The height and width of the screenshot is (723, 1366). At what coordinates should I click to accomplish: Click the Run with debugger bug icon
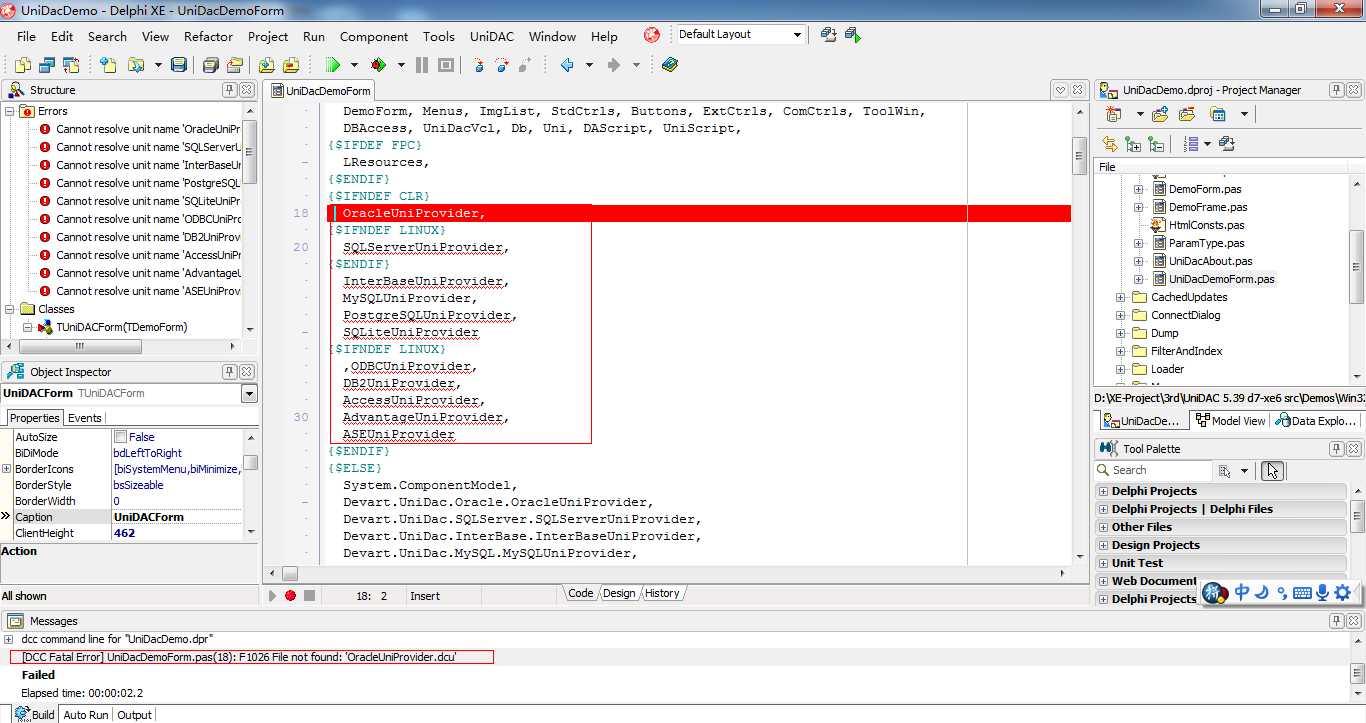(379, 65)
